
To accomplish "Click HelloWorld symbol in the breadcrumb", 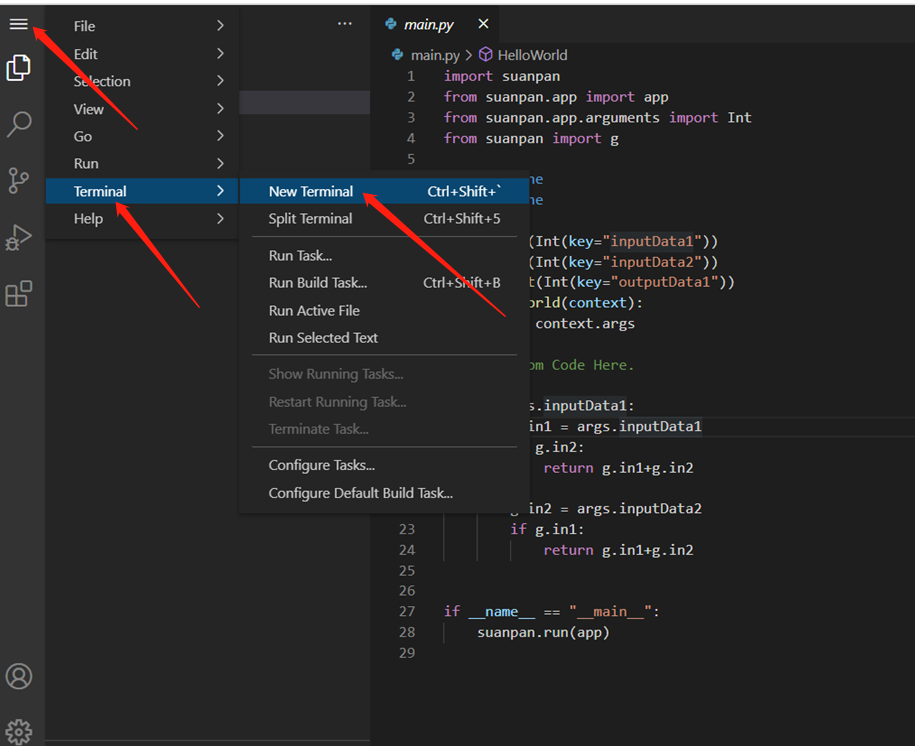I will [x=531, y=55].
